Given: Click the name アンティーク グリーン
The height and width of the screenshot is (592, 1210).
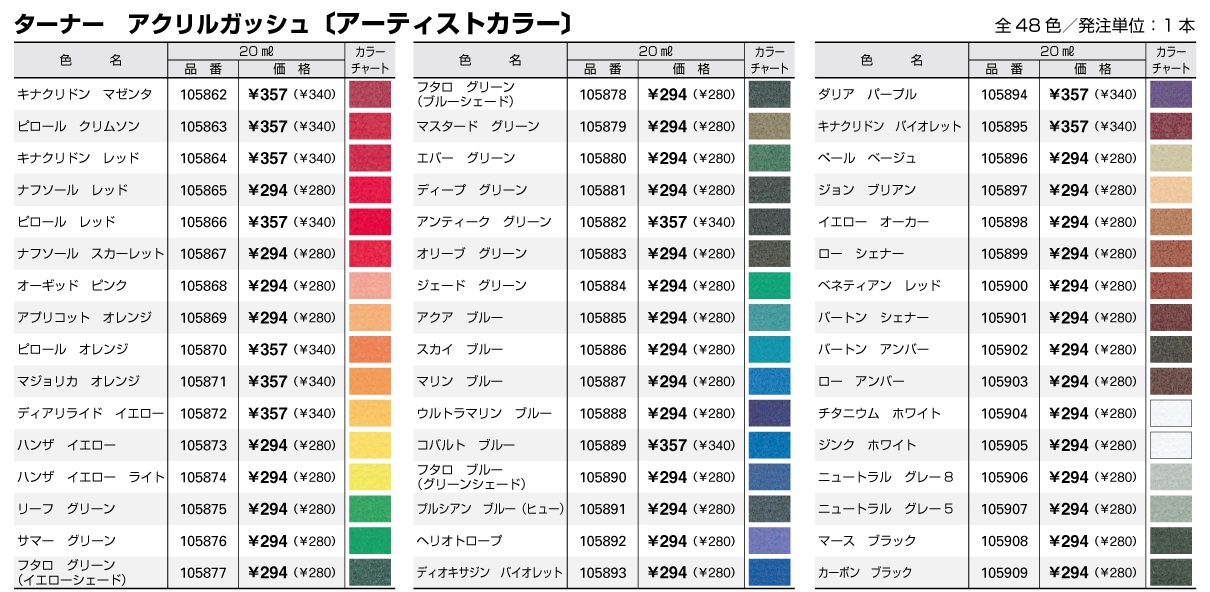Looking at the screenshot, I should click(484, 222).
